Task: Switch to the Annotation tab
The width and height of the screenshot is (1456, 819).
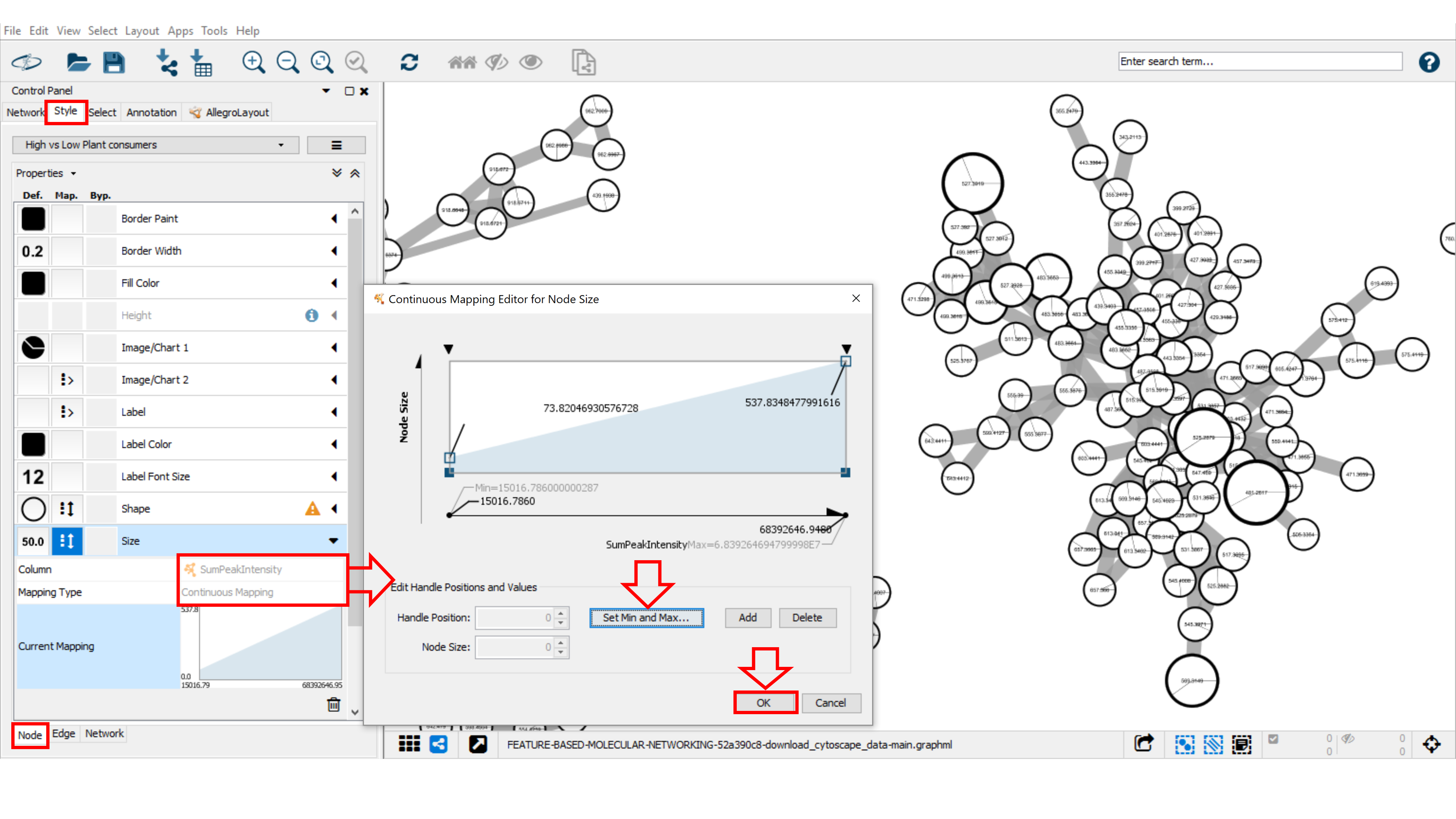Action: tap(151, 112)
